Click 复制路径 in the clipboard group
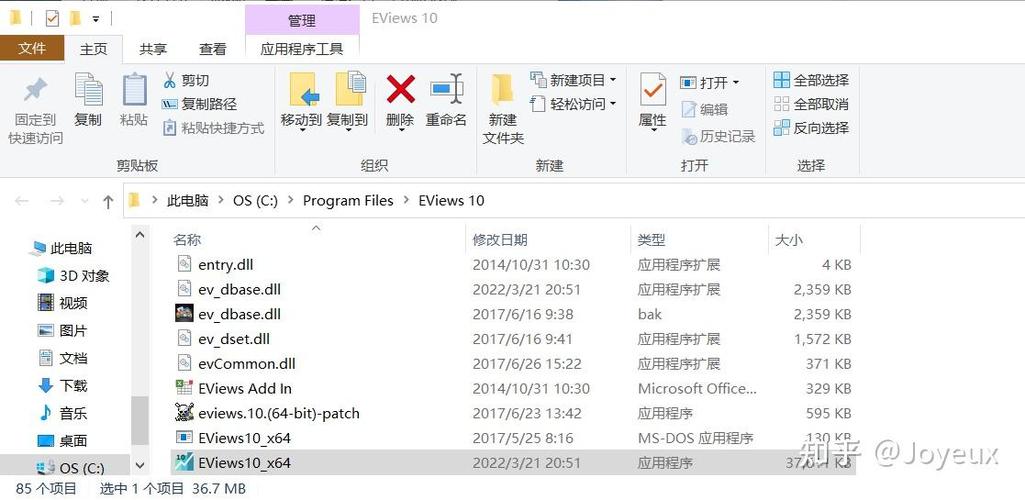 199,104
